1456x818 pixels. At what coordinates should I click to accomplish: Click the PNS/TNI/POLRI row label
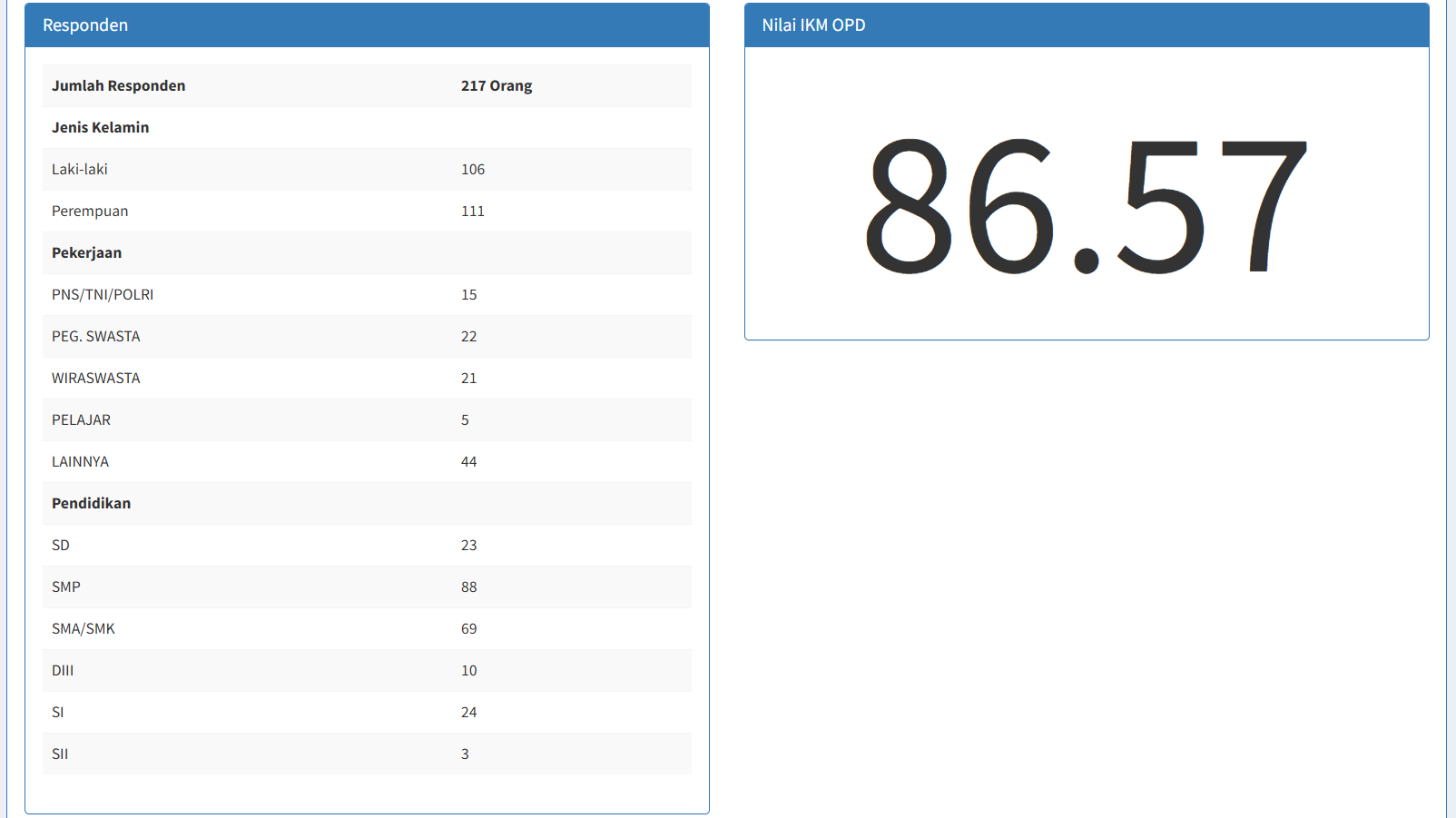[x=103, y=295]
